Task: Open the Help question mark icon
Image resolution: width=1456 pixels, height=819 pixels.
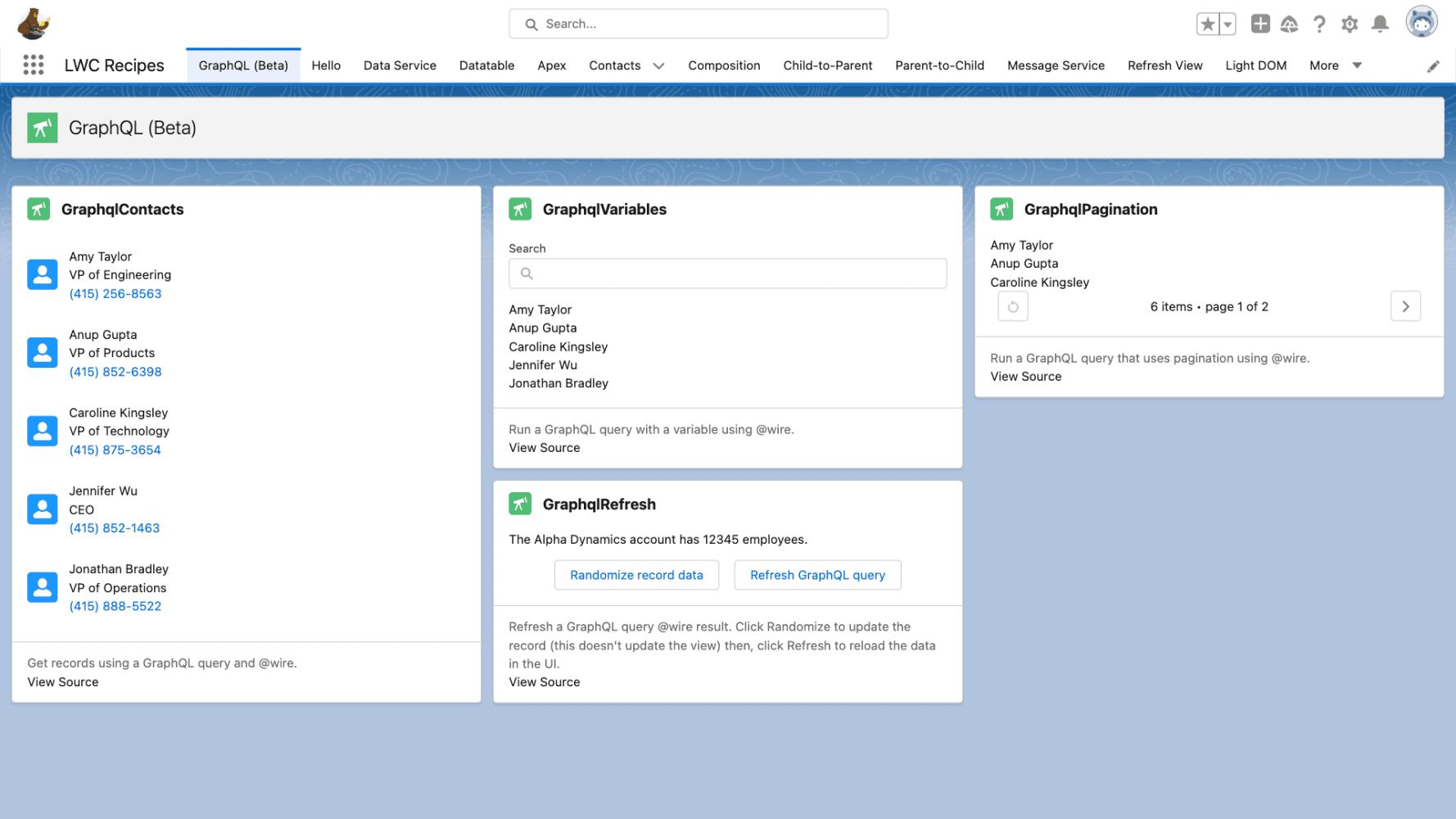Action: pyautogui.click(x=1319, y=25)
